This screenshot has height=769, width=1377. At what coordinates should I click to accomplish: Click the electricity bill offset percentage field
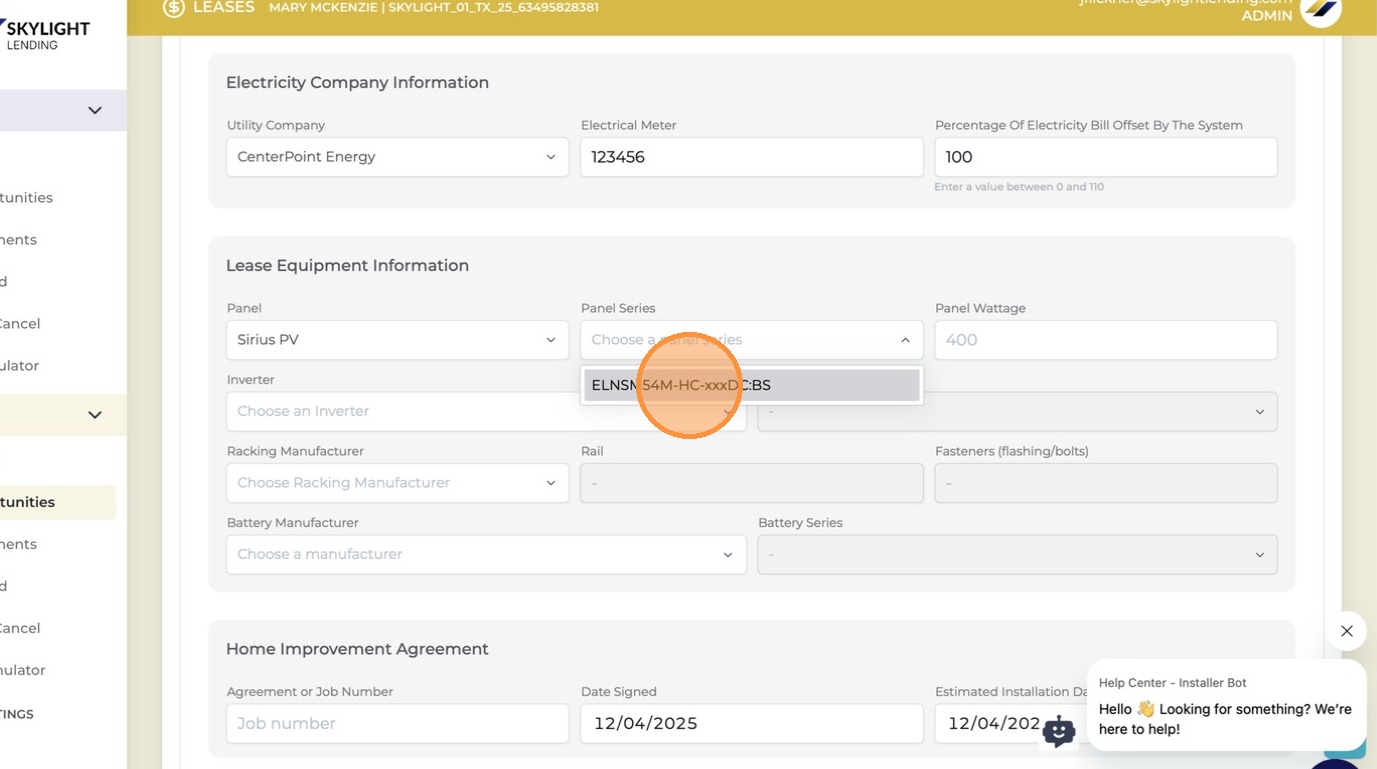(x=1105, y=157)
